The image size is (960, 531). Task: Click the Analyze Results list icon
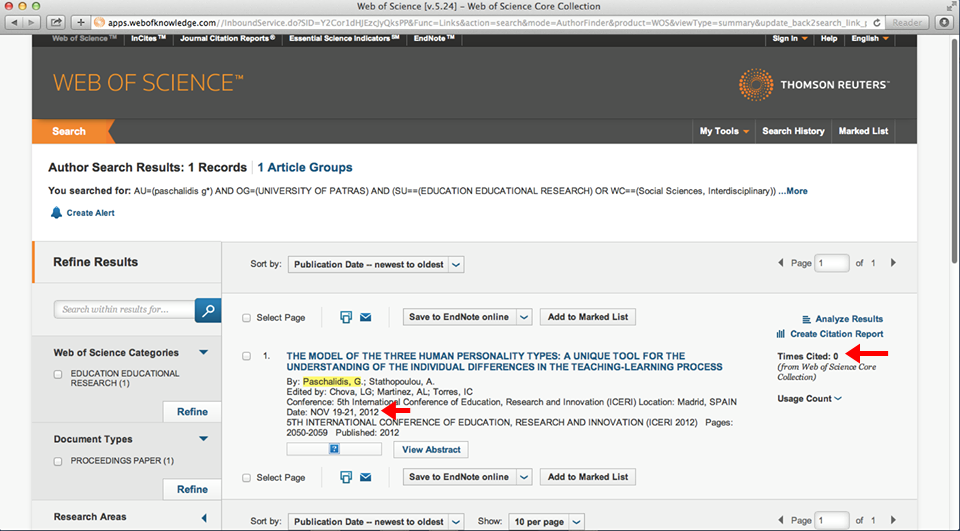click(806, 319)
